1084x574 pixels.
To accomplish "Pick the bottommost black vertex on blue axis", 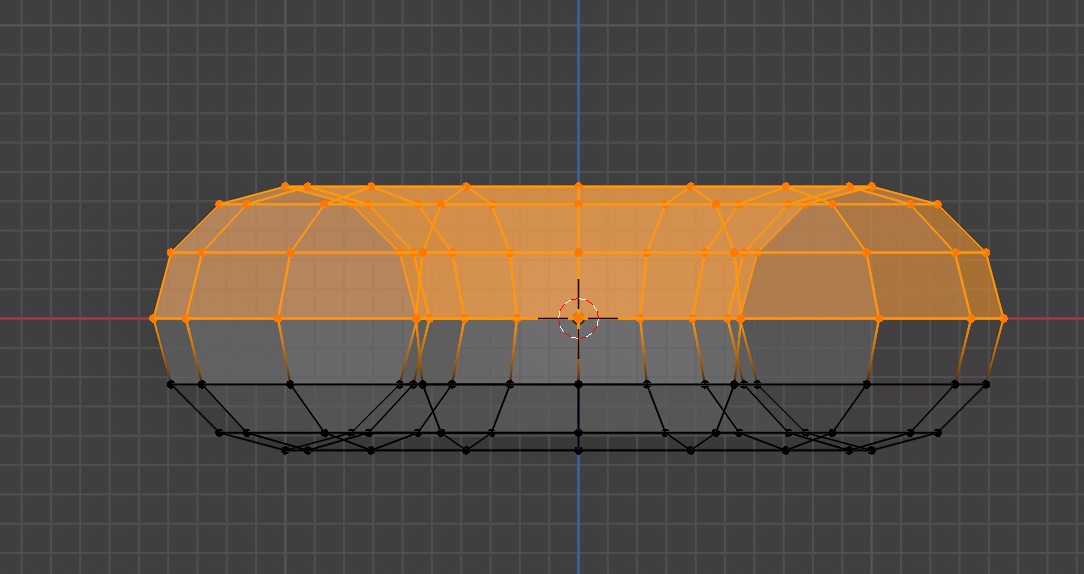I will click(x=578, y=451).
